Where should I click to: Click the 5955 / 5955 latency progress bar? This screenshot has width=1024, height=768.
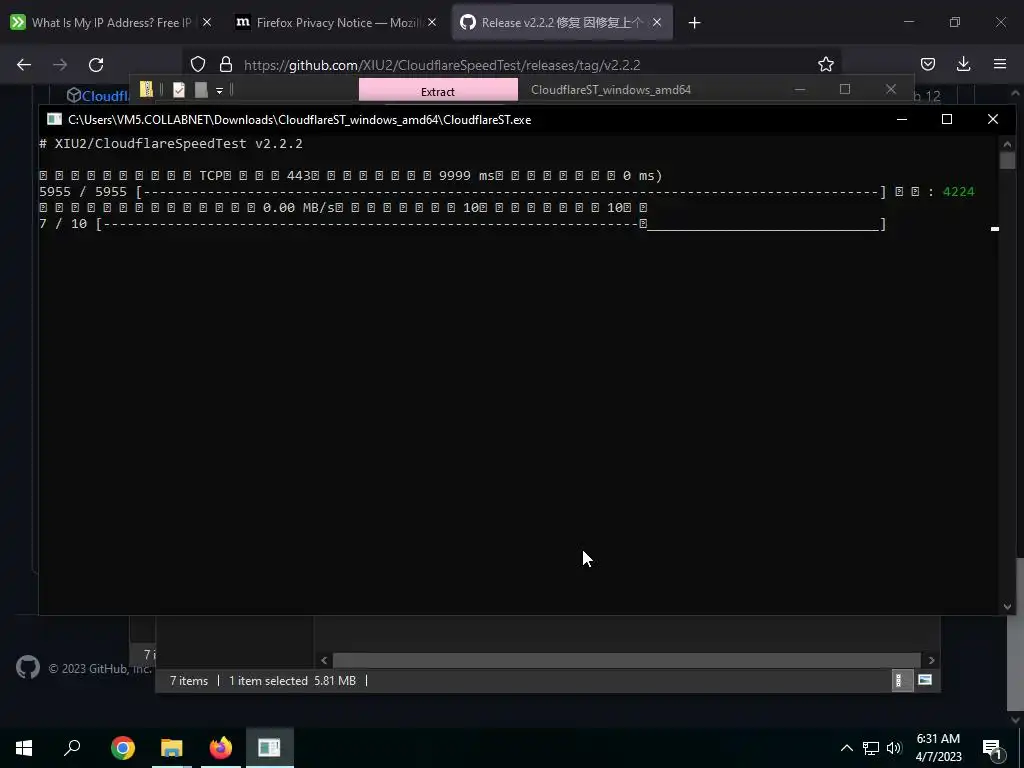point(511,191)
